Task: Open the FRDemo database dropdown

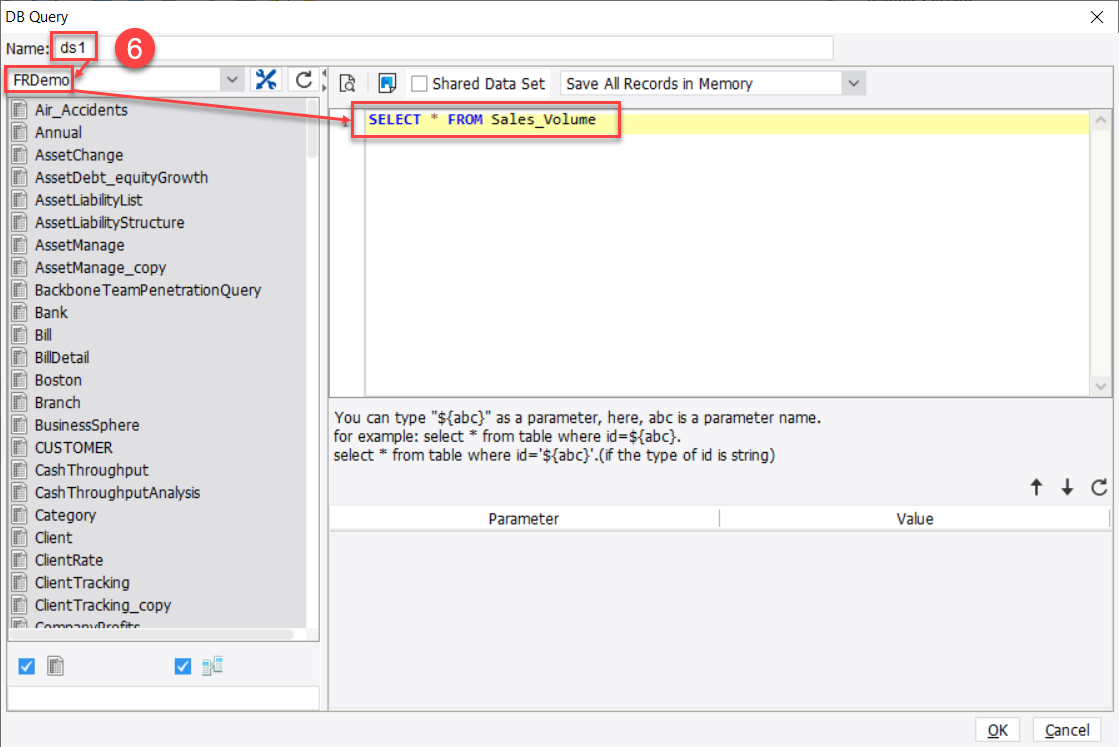Action: [231, 79]
